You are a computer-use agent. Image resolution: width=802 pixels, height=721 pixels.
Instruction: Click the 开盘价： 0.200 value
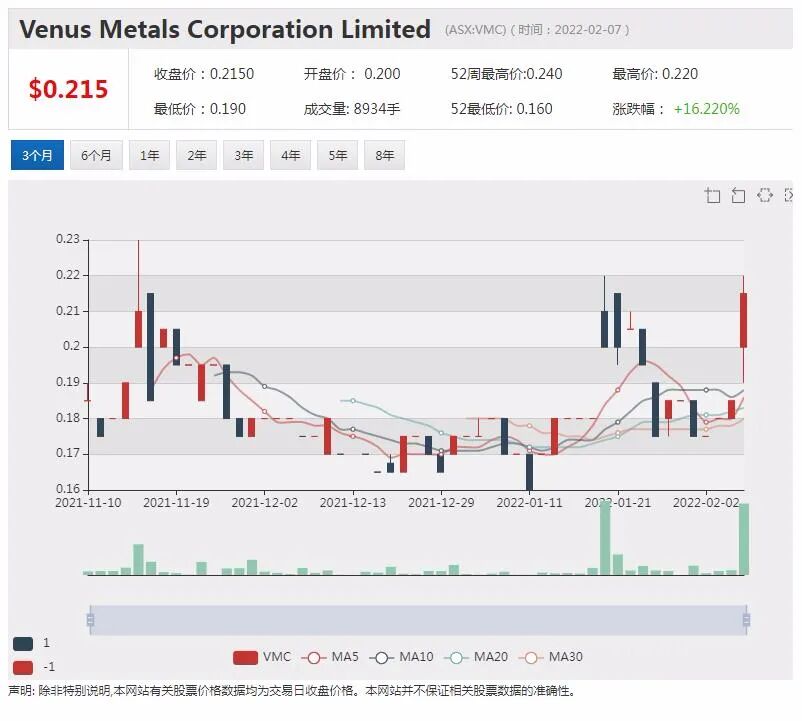(352, 74)
